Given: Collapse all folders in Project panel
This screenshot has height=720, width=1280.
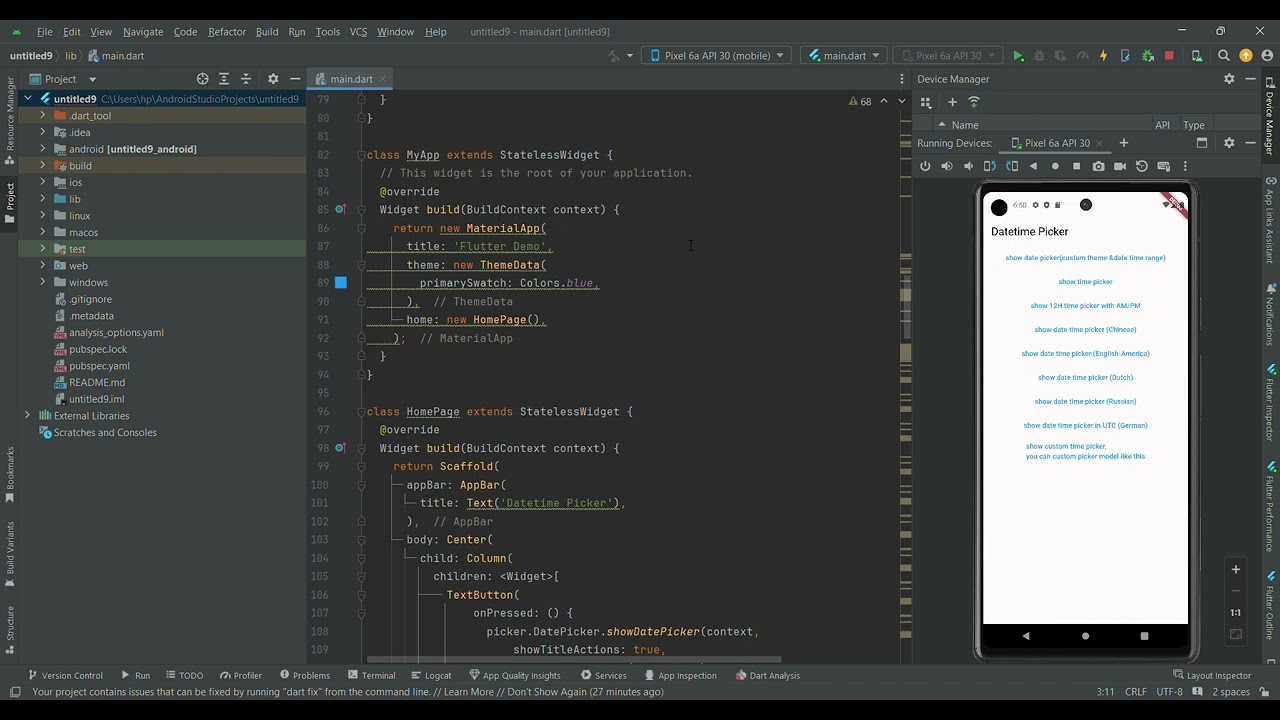Looking at the screenshot, I should point(246,79).
